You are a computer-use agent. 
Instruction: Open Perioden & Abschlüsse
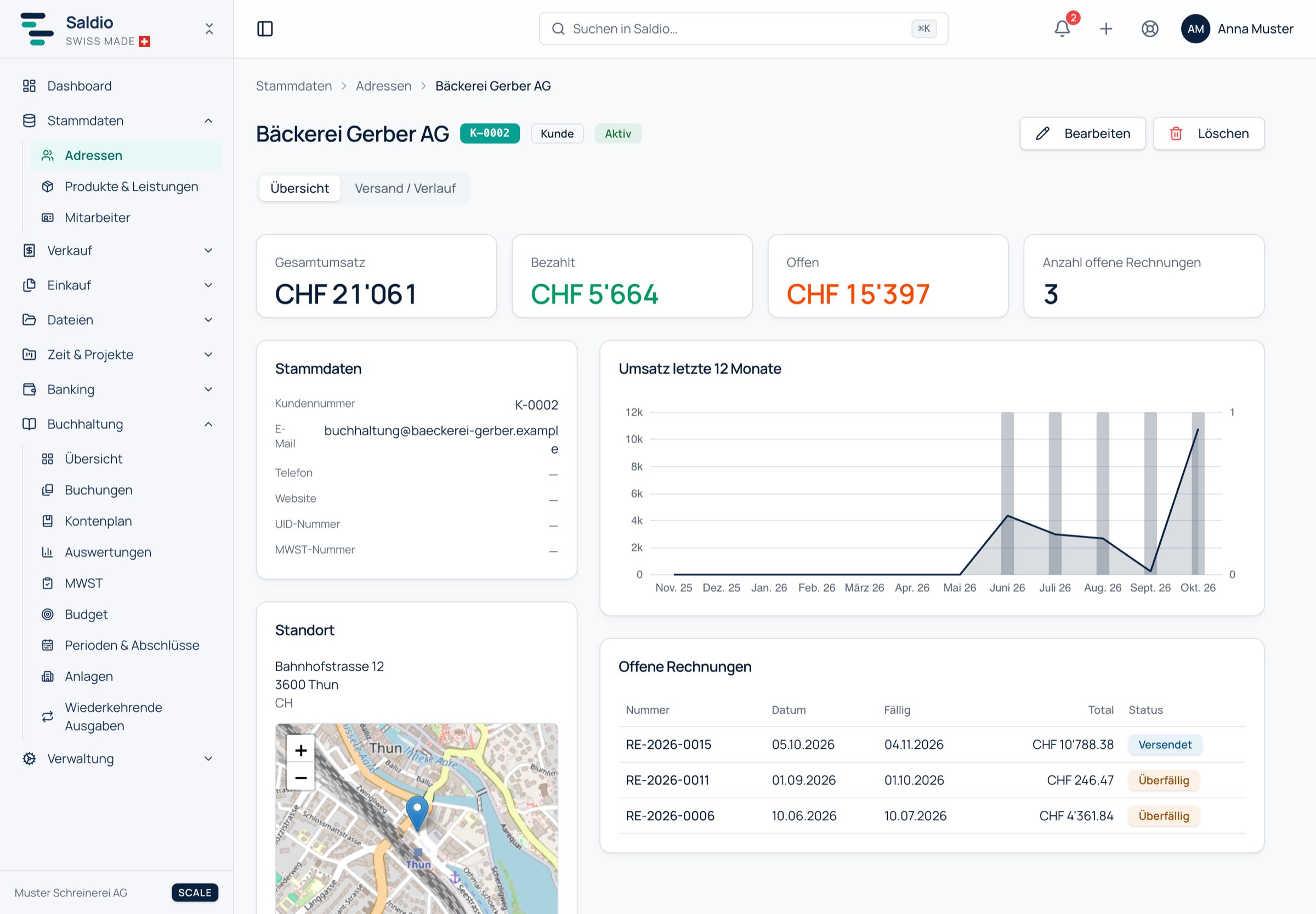pos(126,645)
